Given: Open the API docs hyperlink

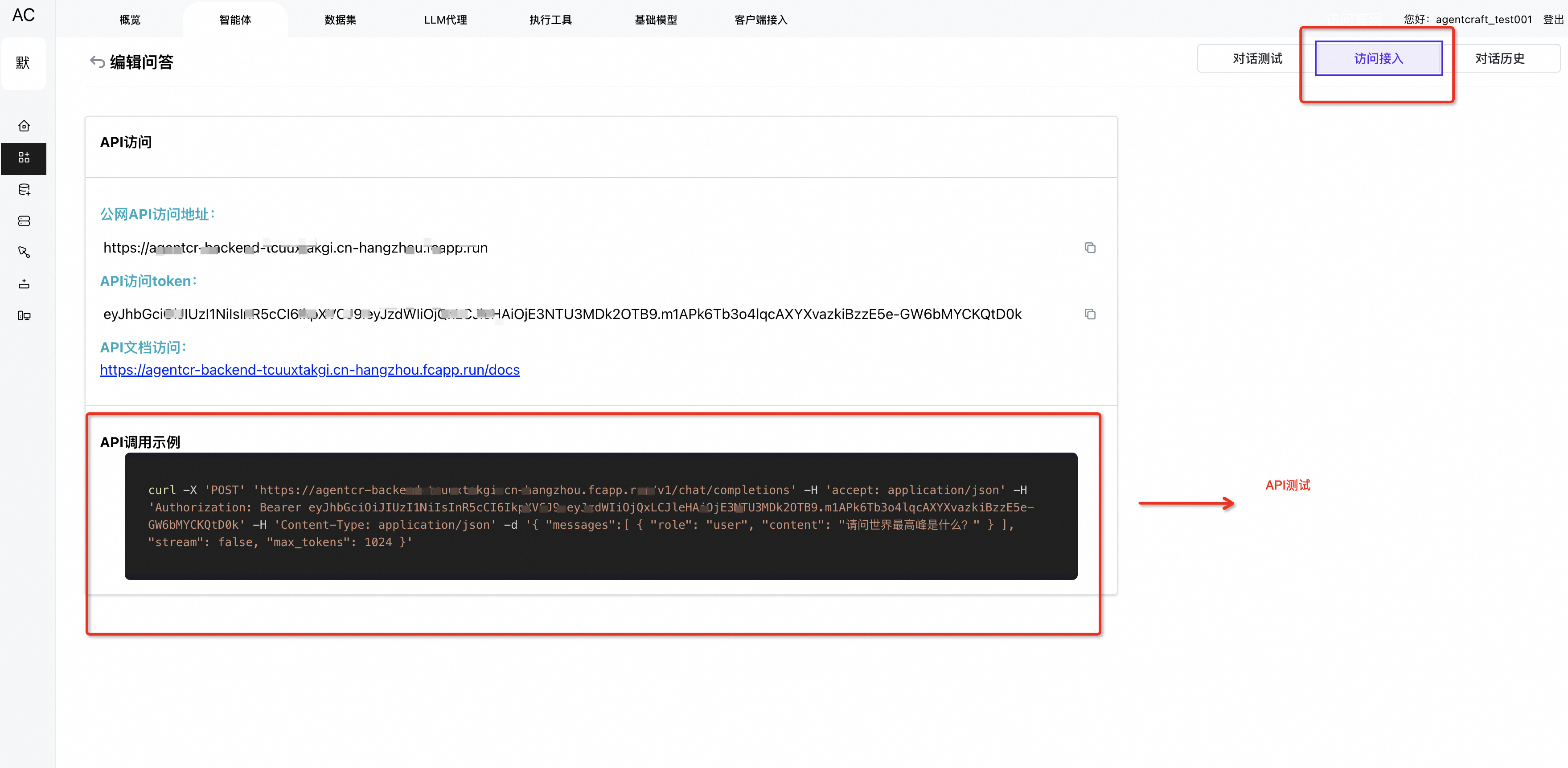Looking at the screenshot, I should pos(309,370).
